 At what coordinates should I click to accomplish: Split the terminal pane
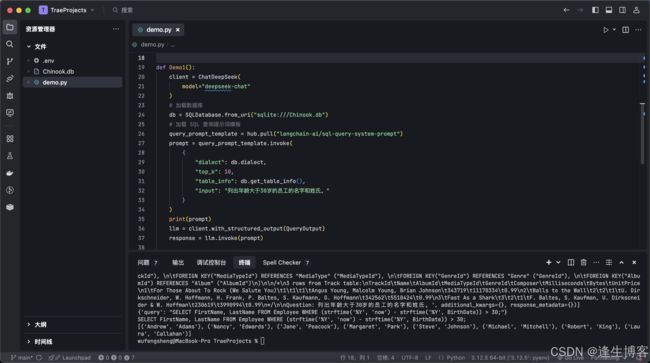[x=570, y=262]
